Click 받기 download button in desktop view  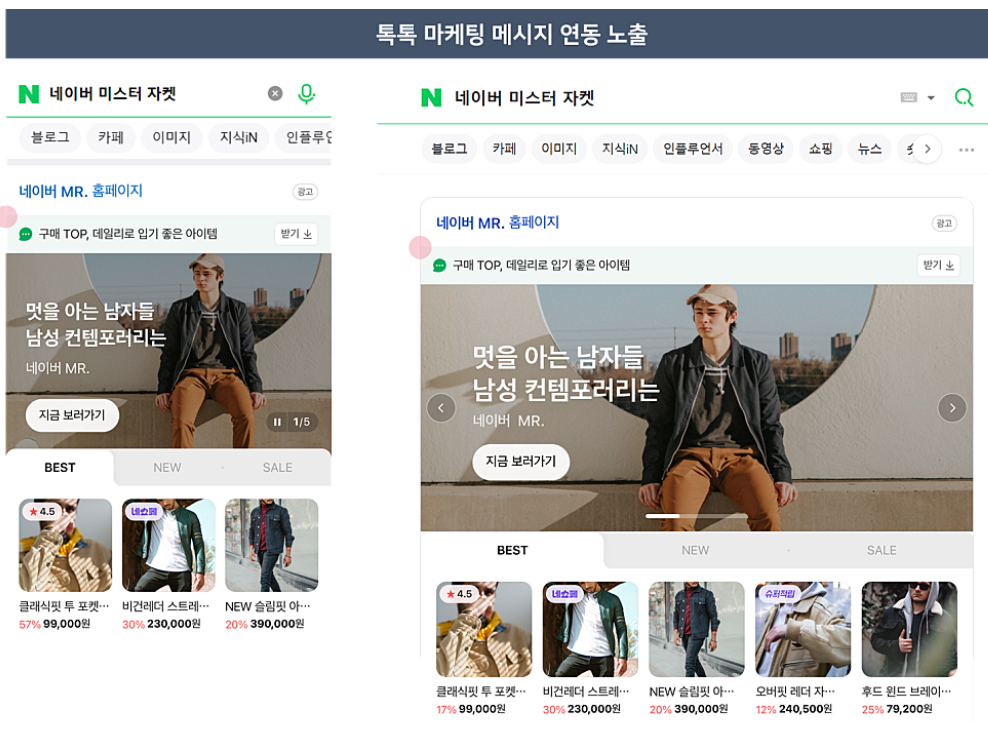(938, 265)
